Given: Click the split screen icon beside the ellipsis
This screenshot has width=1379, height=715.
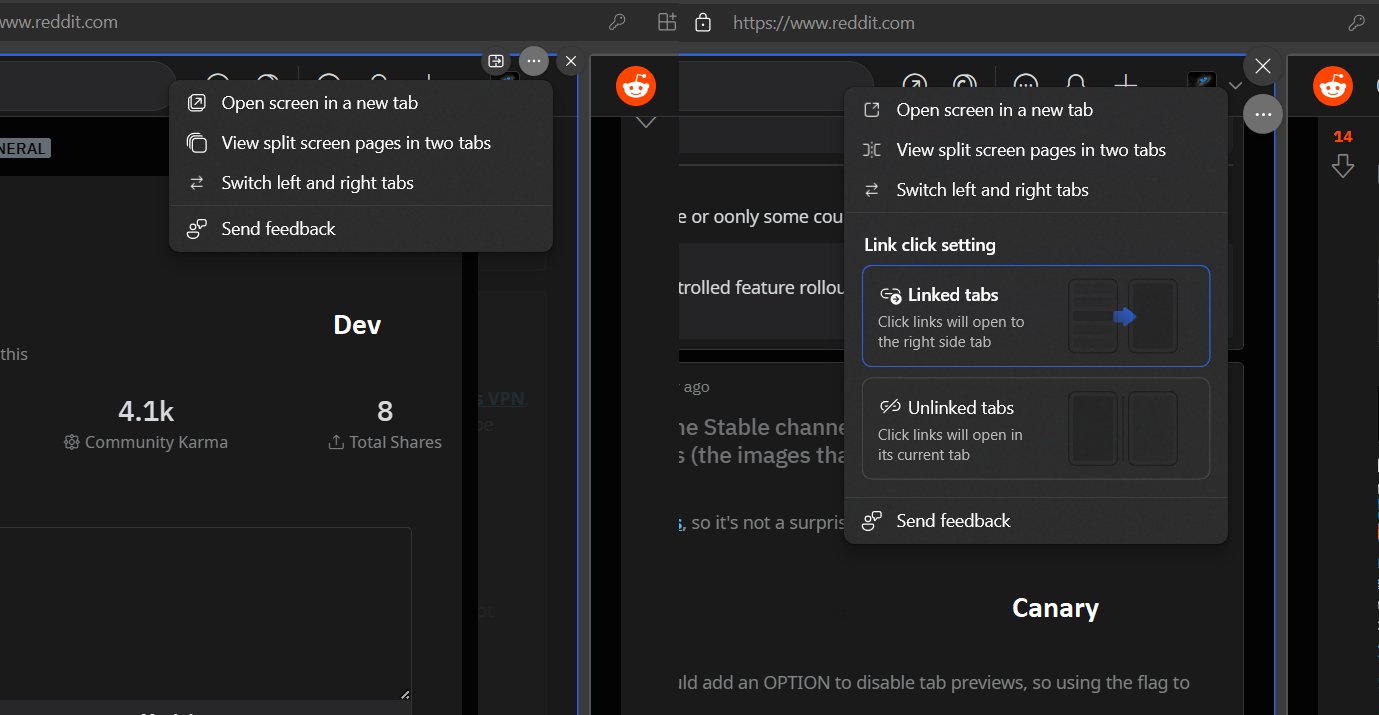Looking at the screenshot, I should [495, 61].
